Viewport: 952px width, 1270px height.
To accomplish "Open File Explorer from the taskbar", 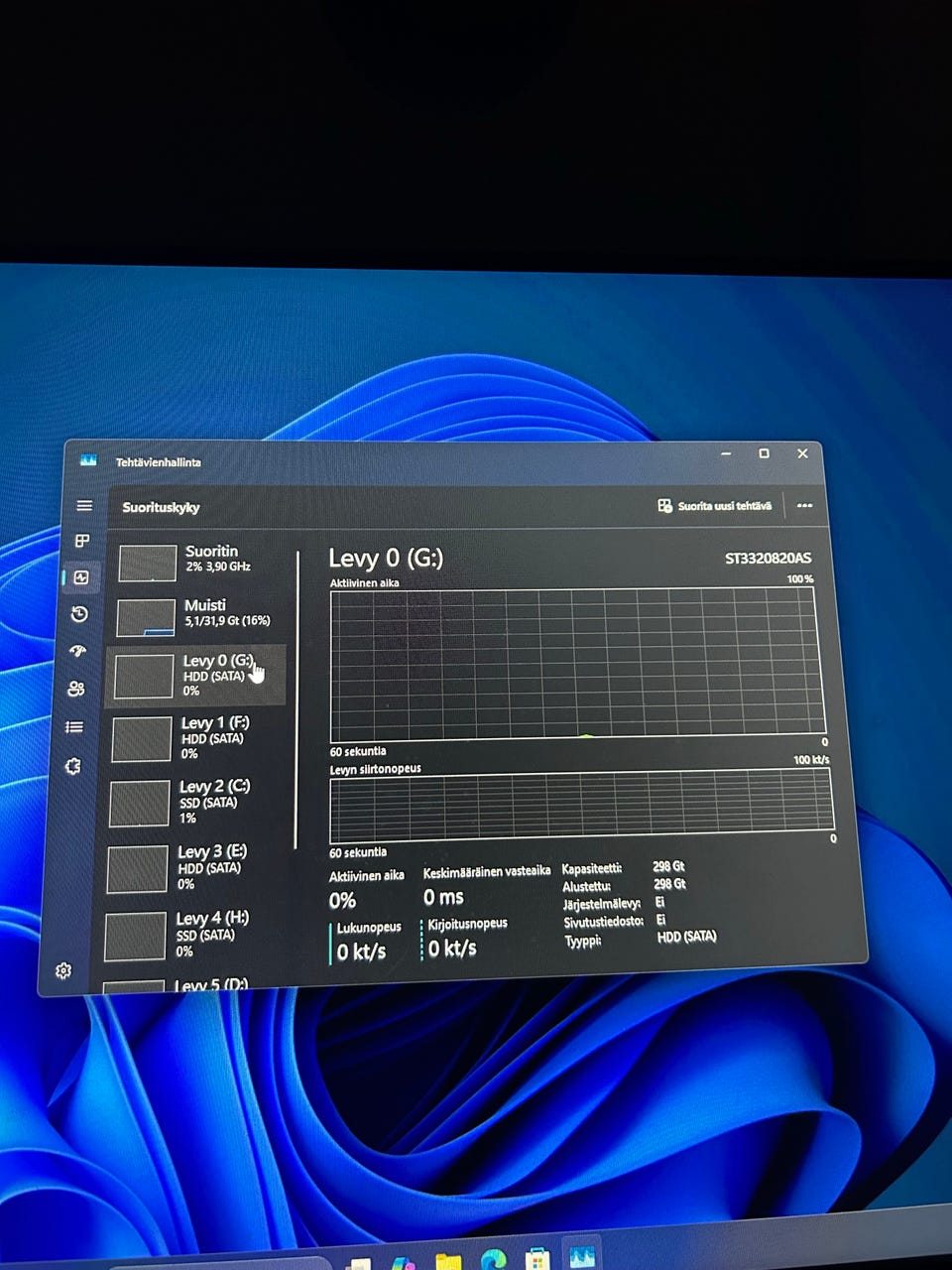I will [x=448, y=1262].
